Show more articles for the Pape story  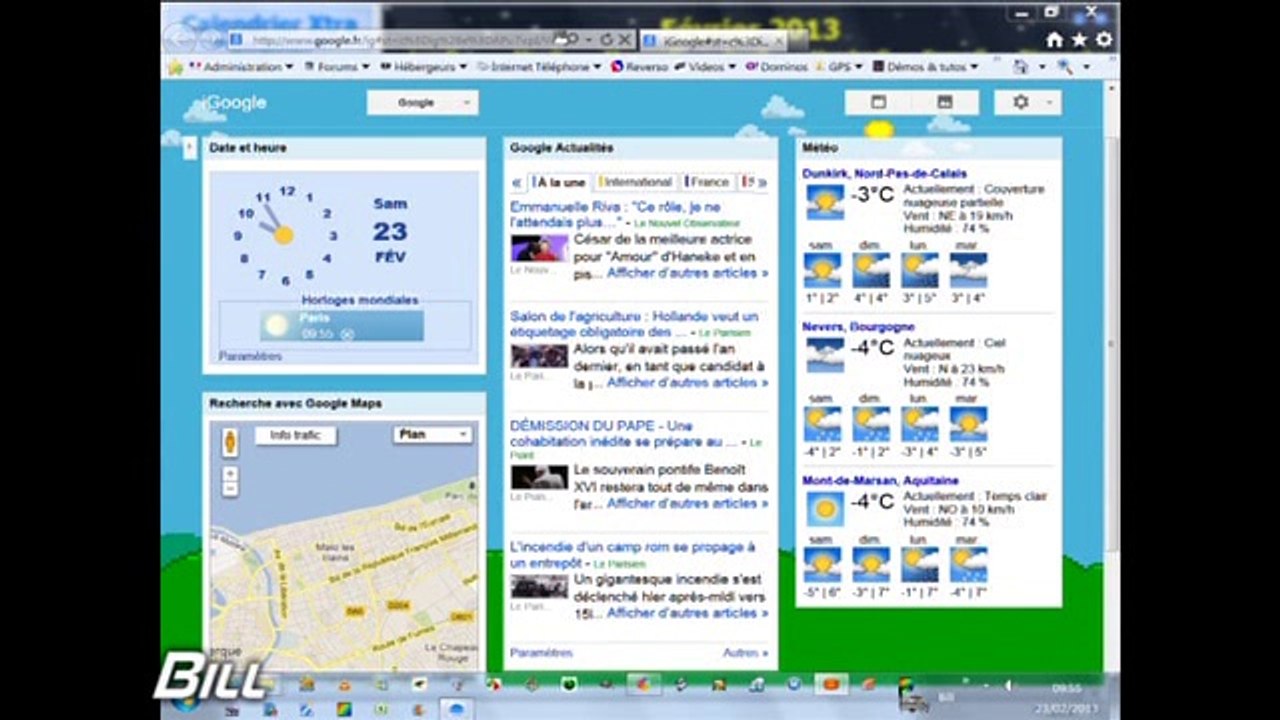[x=688, y=504]
